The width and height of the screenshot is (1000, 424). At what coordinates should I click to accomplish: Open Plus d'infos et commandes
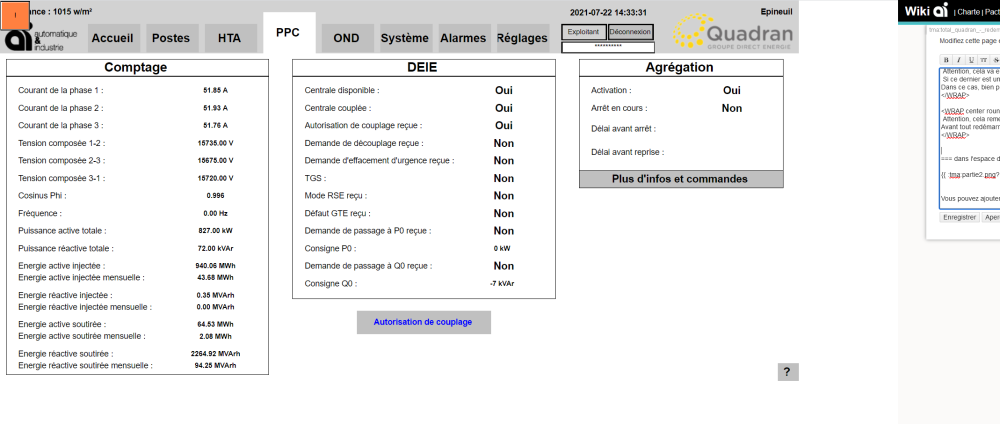point(680,179)
